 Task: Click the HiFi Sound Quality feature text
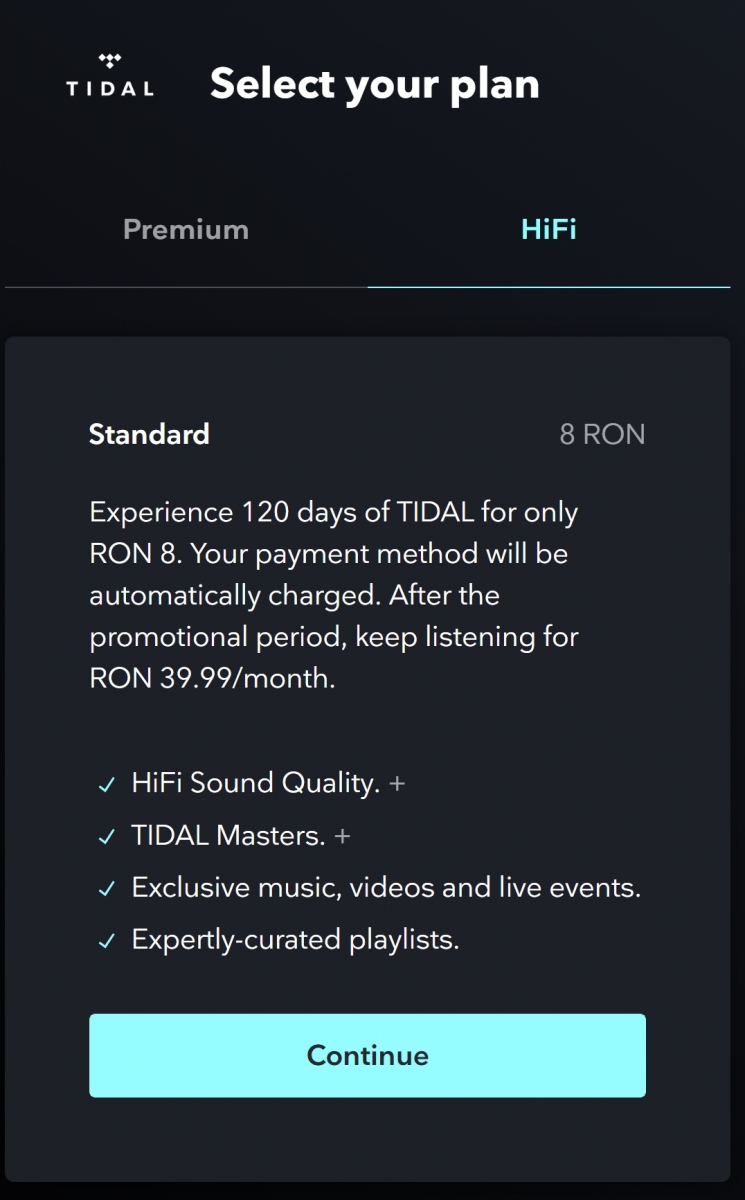(255, 783)
